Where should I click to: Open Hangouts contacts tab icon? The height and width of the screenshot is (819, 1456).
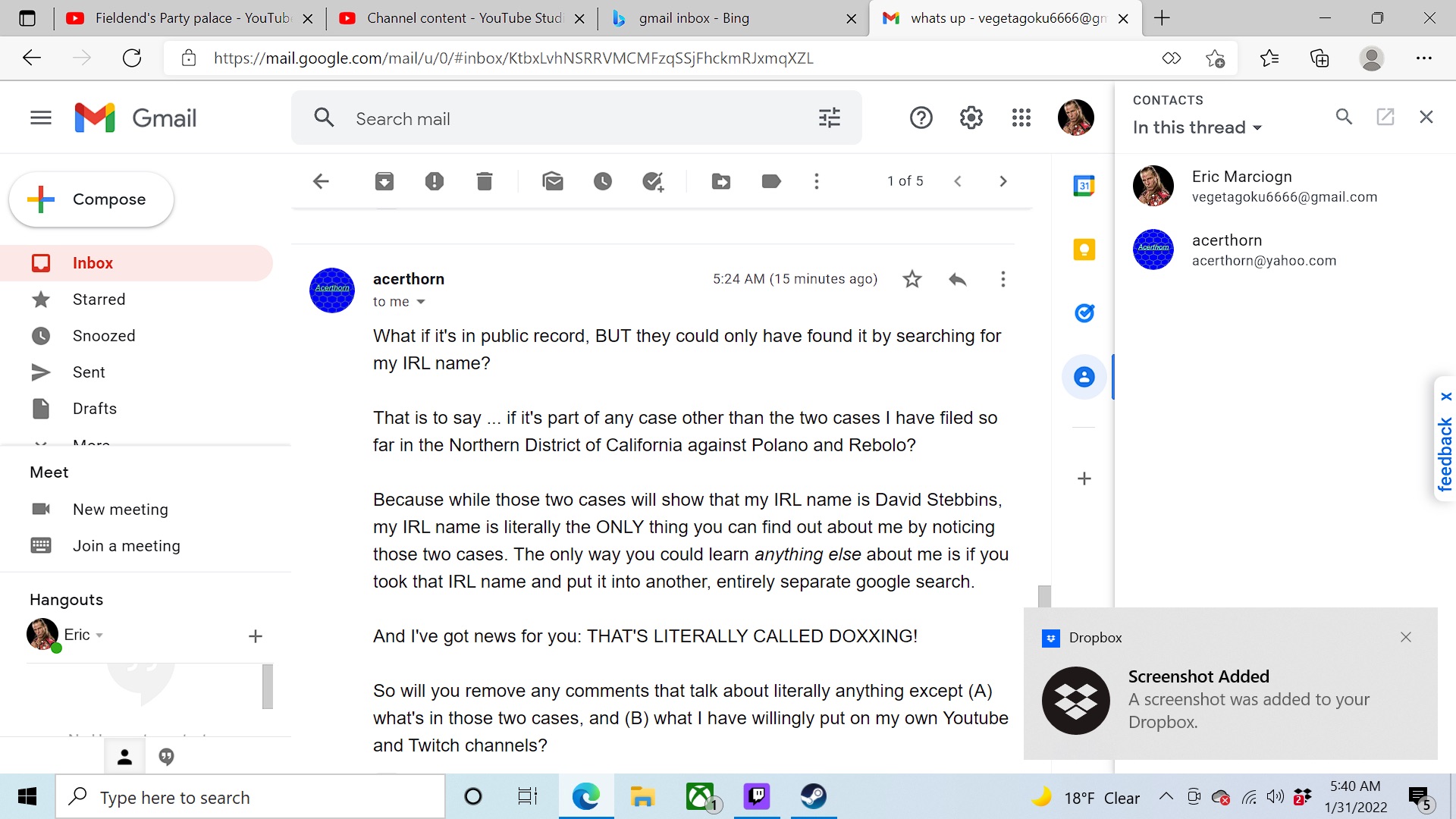click(x=124, y=757)
